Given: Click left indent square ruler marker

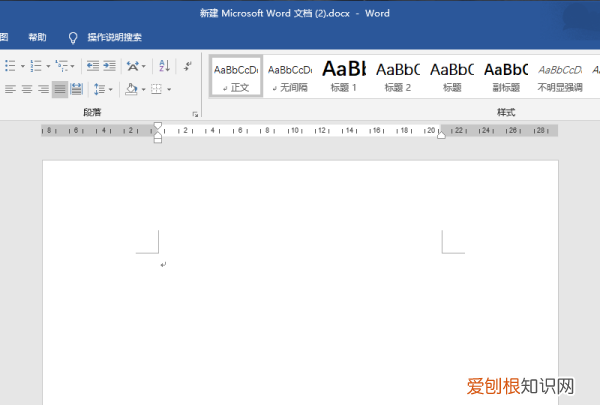Looking at the screenshot, I should (x=158, y=140).
